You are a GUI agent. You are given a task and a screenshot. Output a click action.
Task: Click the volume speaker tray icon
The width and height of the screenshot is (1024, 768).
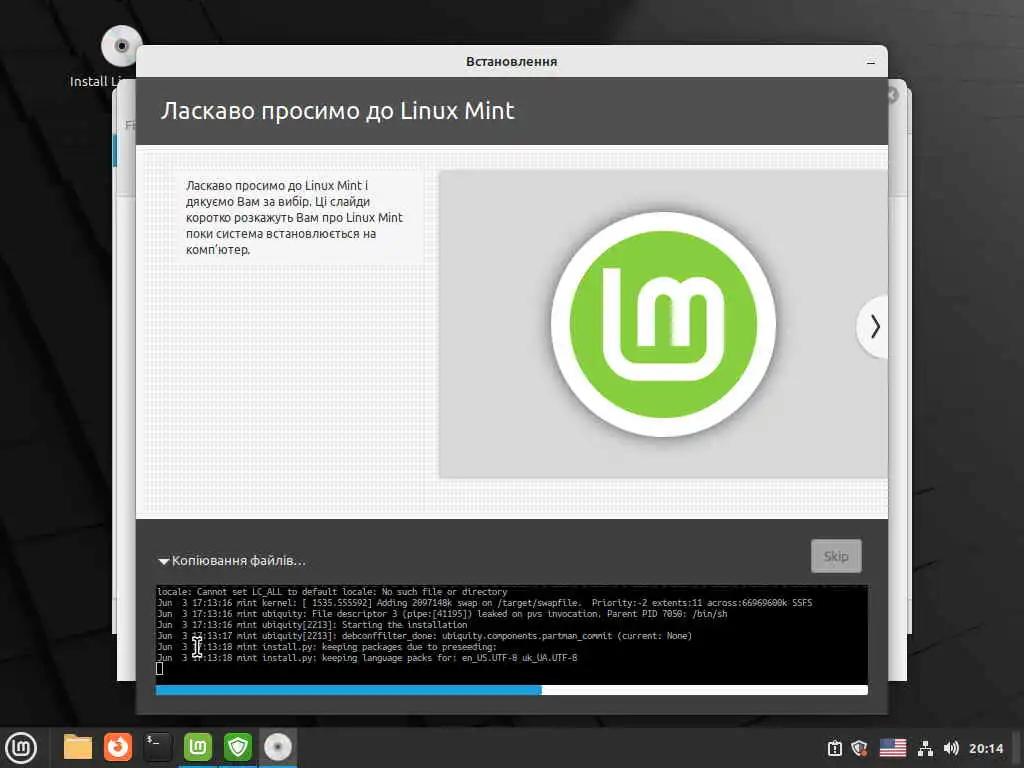coord(951,748)
